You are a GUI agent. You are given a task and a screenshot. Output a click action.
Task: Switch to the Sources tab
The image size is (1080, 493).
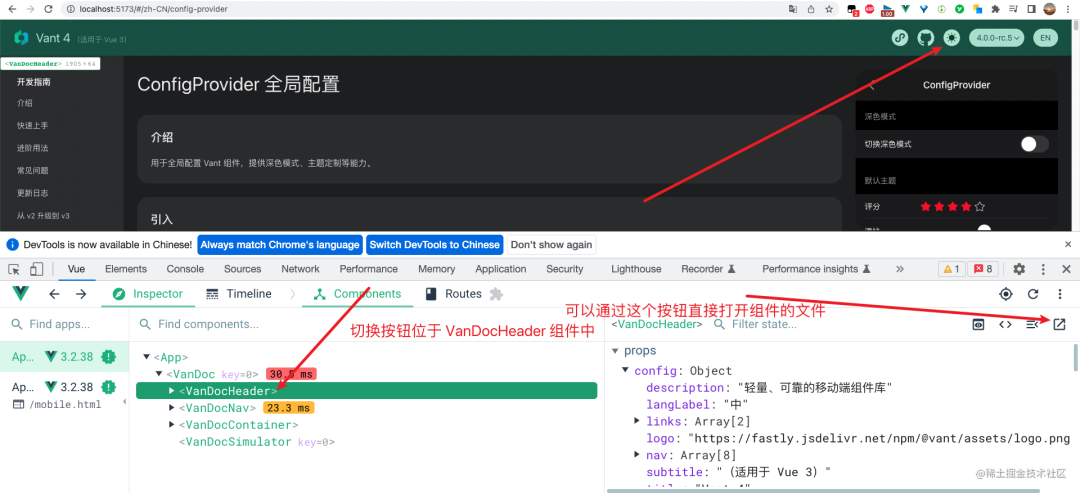(242, 269)
